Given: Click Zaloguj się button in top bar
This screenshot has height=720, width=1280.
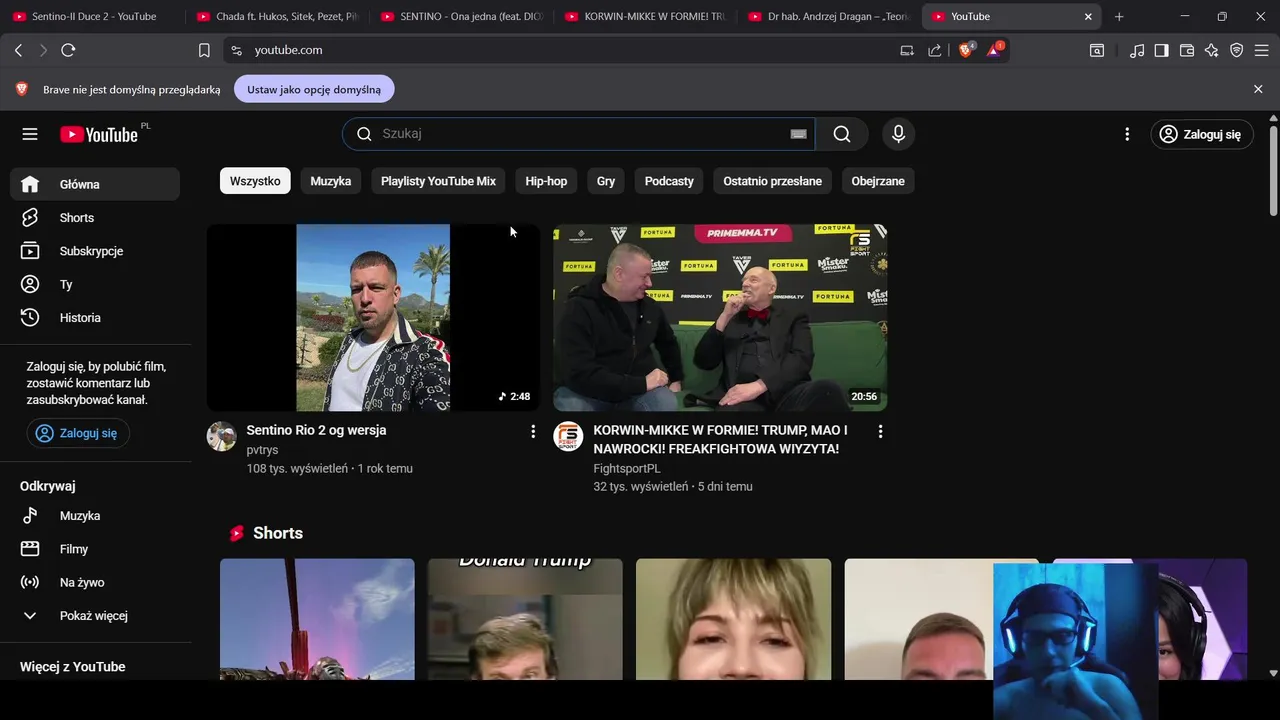Looking at the screenshot, I should pyautogui.click(x=1201, y=134).
